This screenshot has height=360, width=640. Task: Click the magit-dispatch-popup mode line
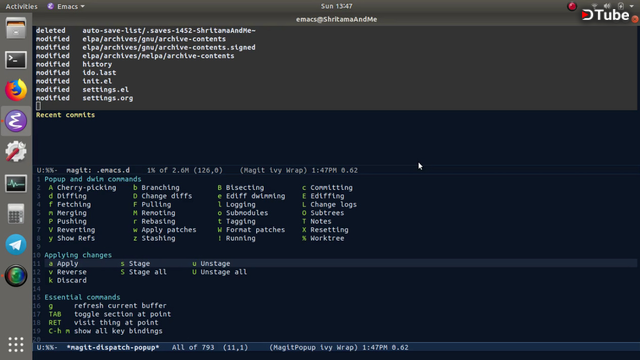click(x=335, y=347)
